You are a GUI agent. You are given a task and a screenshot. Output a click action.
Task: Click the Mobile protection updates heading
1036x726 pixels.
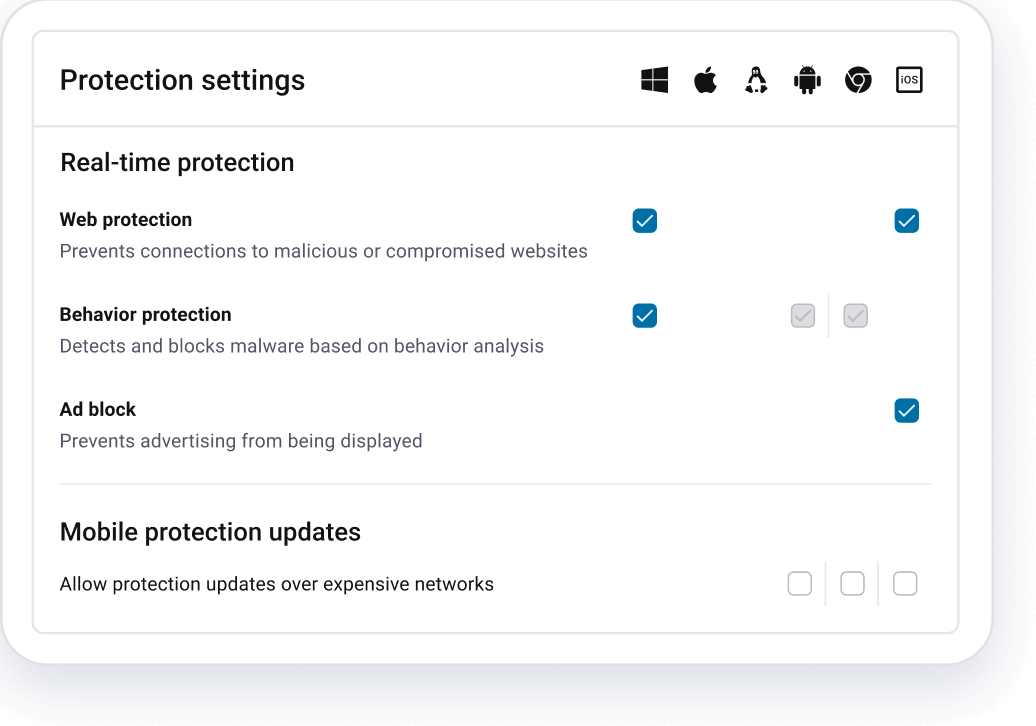pos(210,532)
